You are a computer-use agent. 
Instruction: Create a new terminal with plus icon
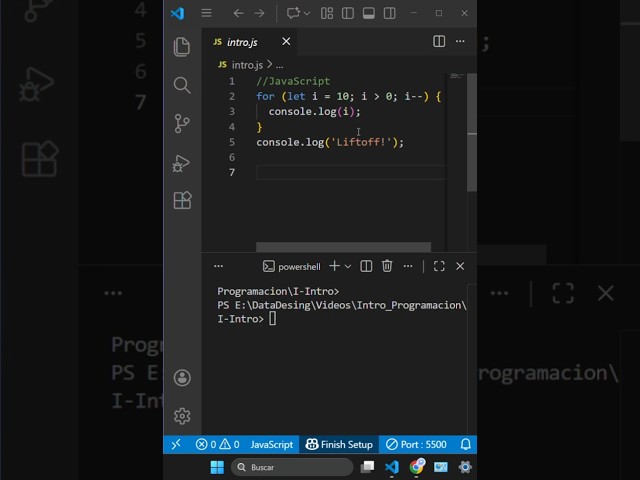coord(334,266)
